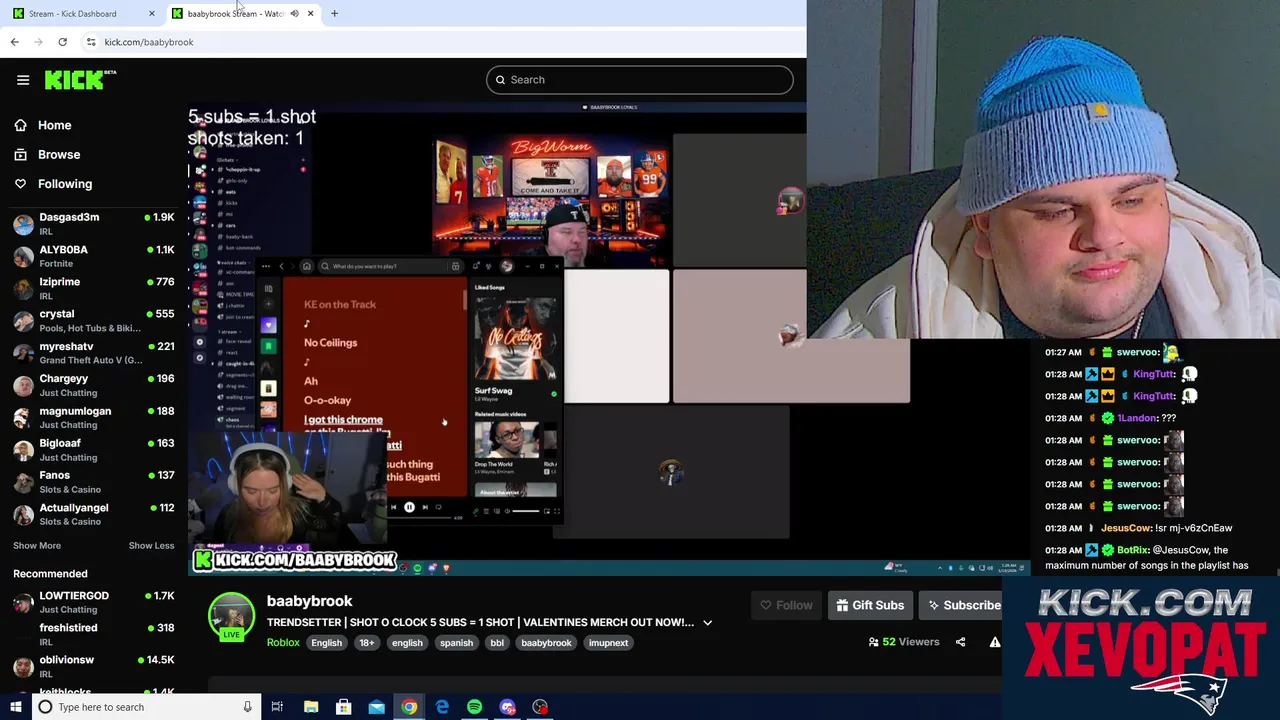Select the baabybrook Stream tab
1280x720 pixels.
(243, 14)
